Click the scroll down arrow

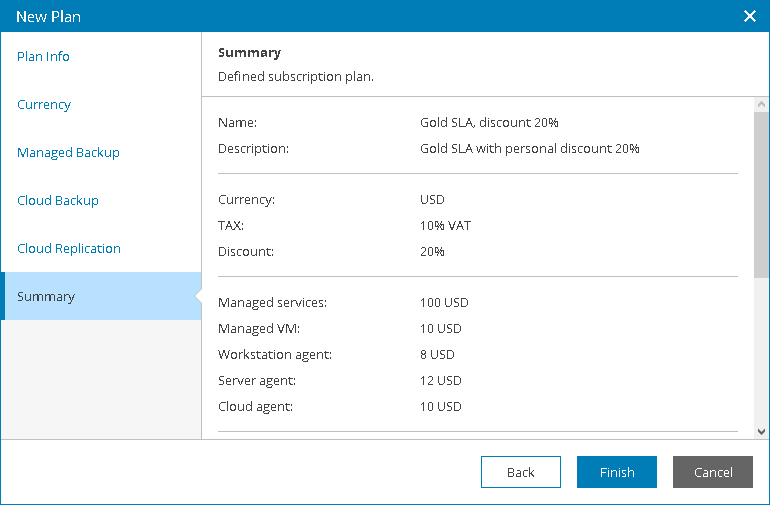761,432
